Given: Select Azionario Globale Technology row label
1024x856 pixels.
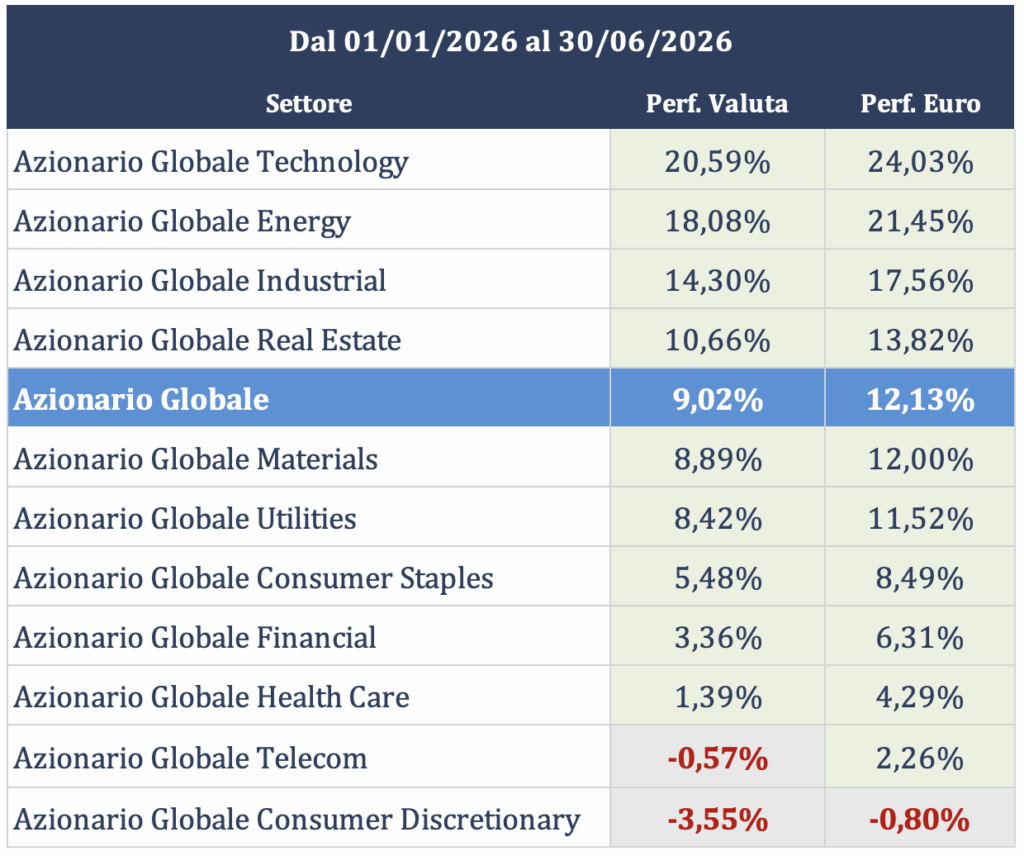Looking at the screenshot, I should click(x=211, y=161).
